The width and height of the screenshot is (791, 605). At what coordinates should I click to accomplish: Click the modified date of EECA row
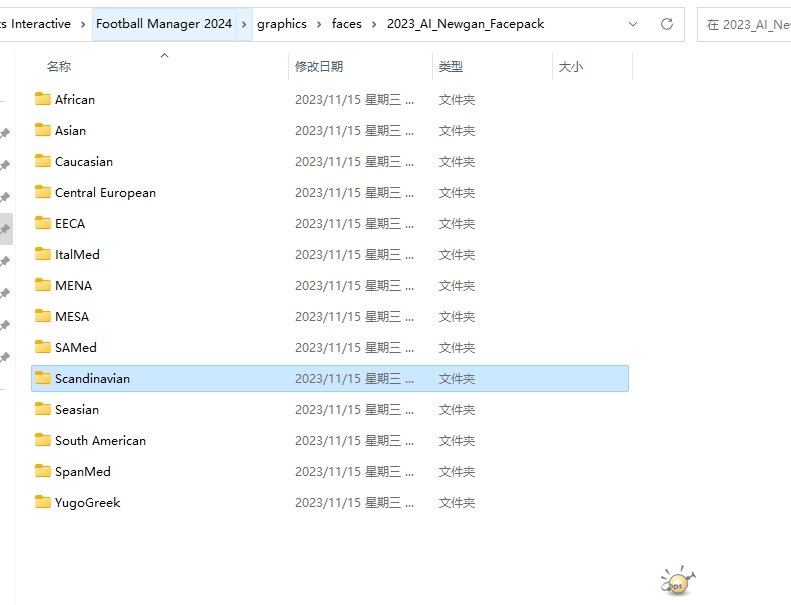point(354,224)
